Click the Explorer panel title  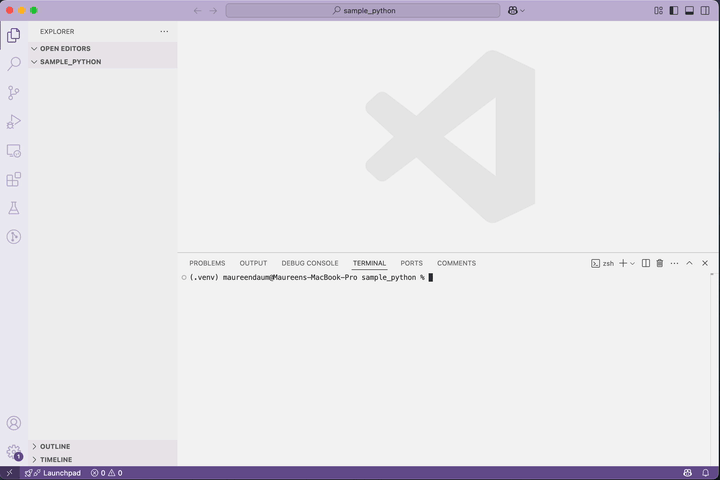[57, 32]
